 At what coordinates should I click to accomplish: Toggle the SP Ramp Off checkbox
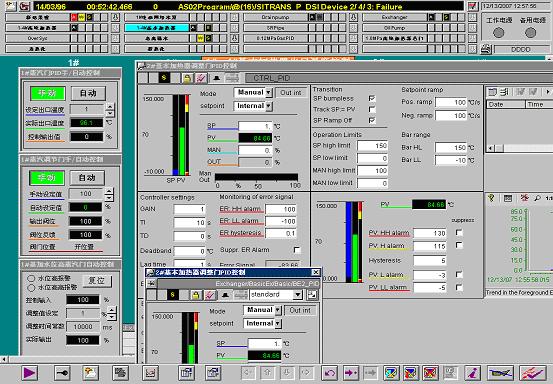coord(372,120)
